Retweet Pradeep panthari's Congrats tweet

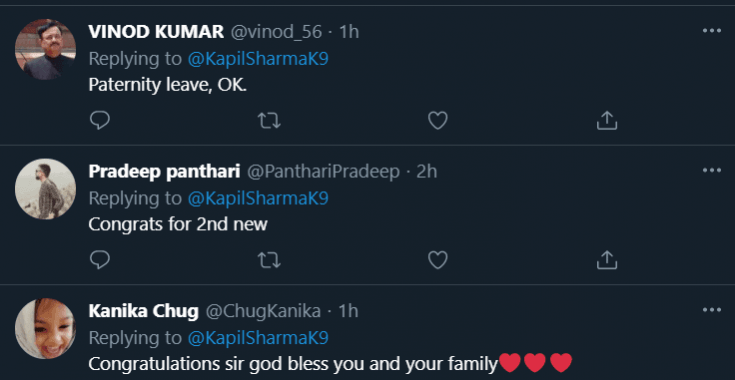269,260
